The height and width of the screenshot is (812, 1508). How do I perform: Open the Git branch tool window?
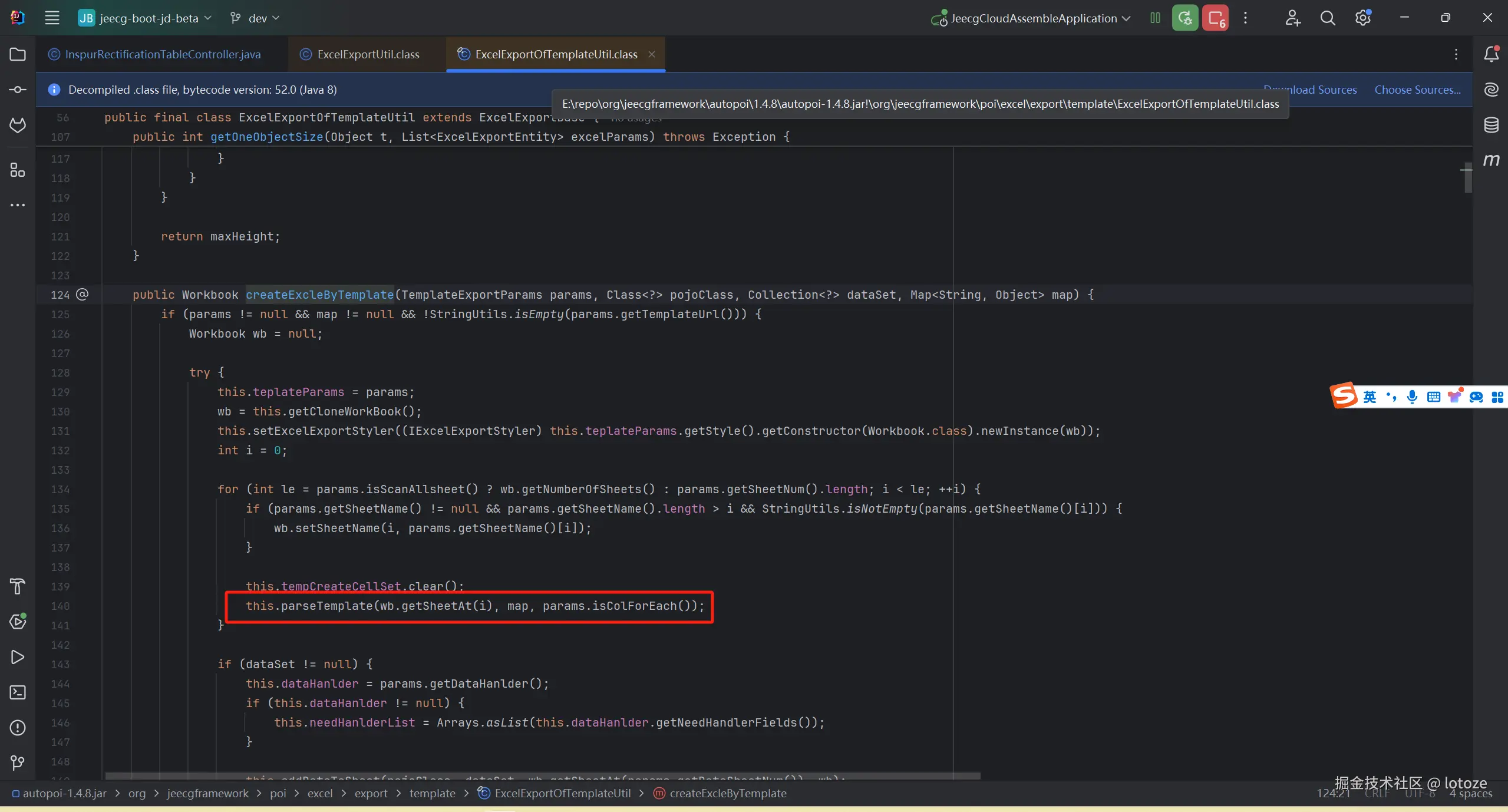(18, 763)
